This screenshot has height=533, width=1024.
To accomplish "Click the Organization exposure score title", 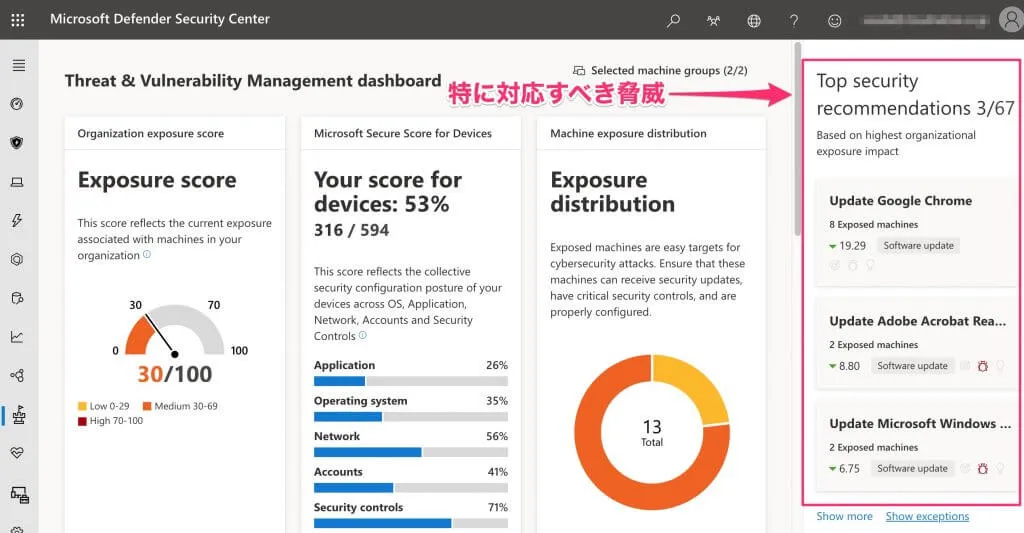I will (x=151, y=133).
